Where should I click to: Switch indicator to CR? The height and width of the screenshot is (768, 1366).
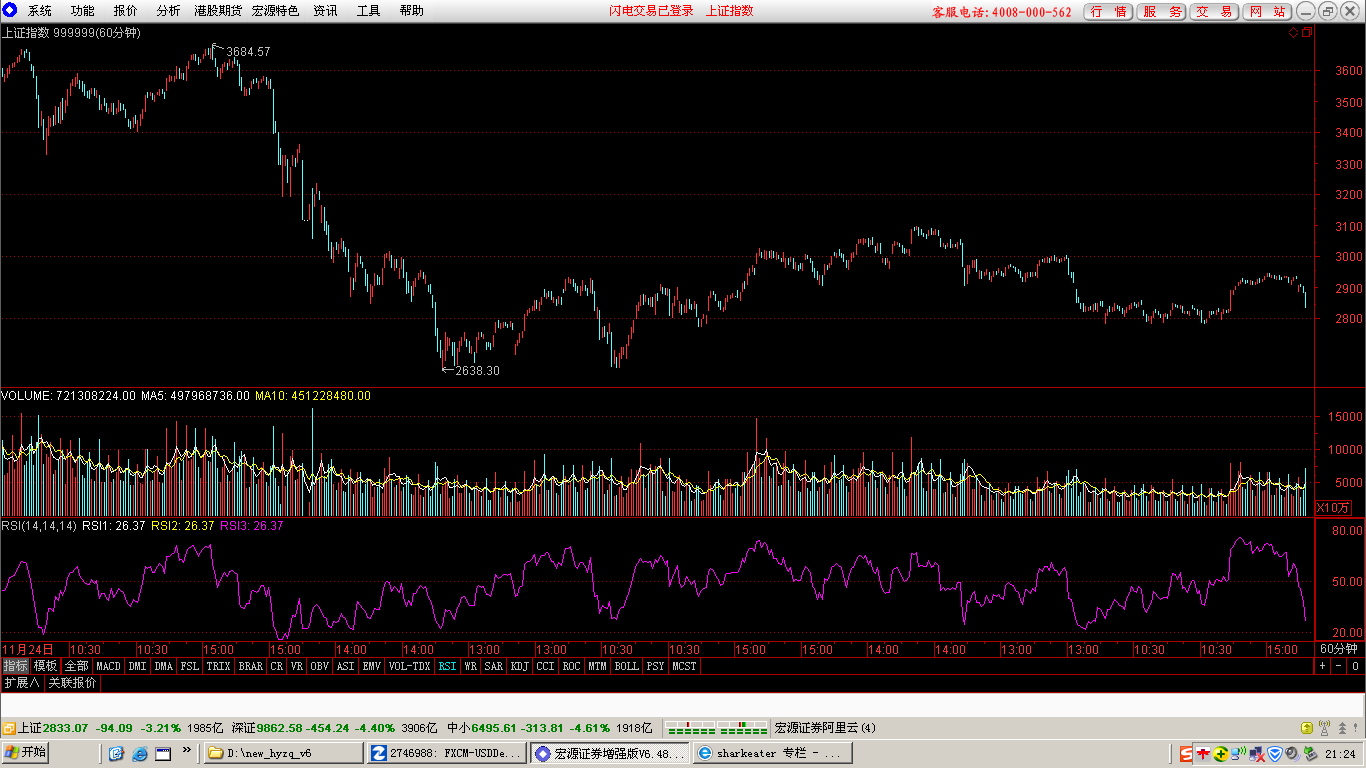tap(277, 666)
